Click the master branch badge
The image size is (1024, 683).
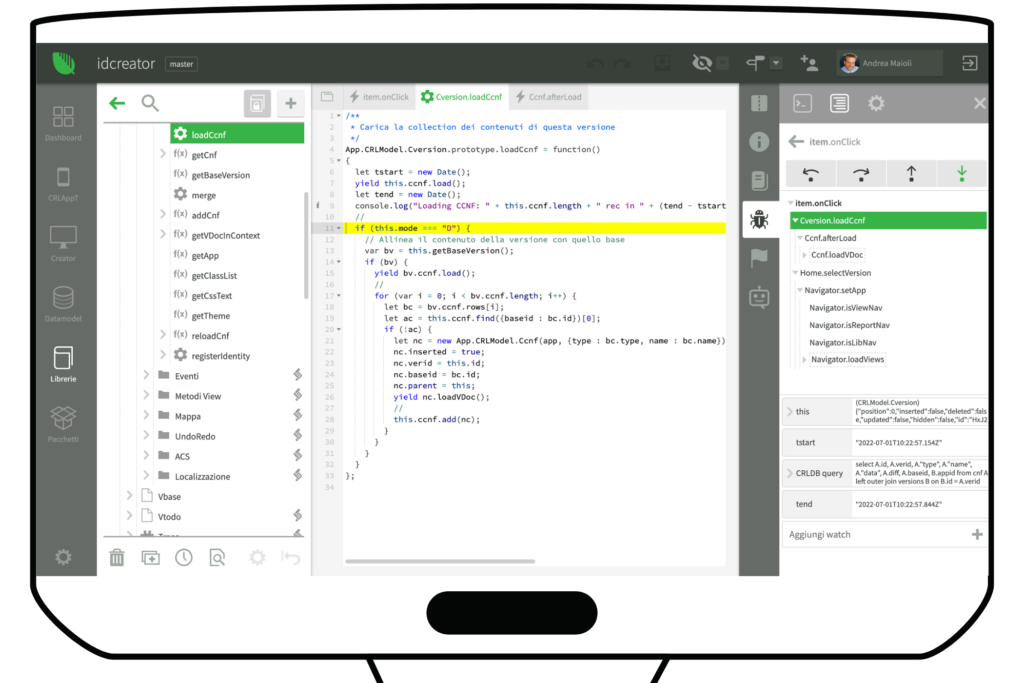coord(182,64)
